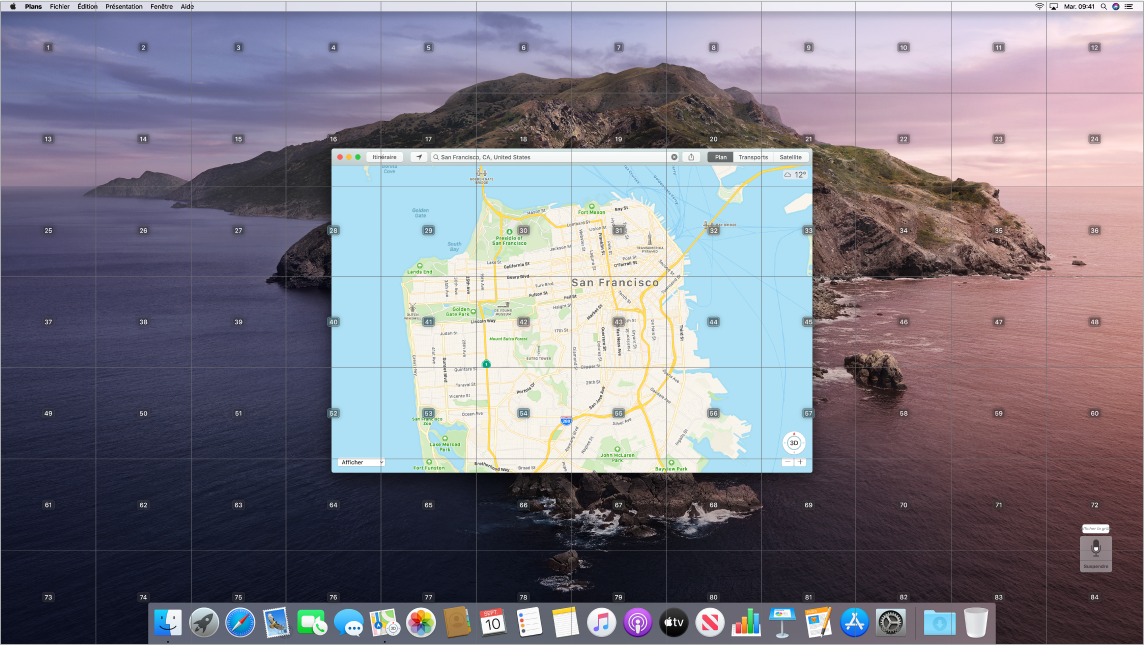This screenshot has height=646, width=1144.
Task: Open Apple TV from the Dock
Action: coord(672,623)
